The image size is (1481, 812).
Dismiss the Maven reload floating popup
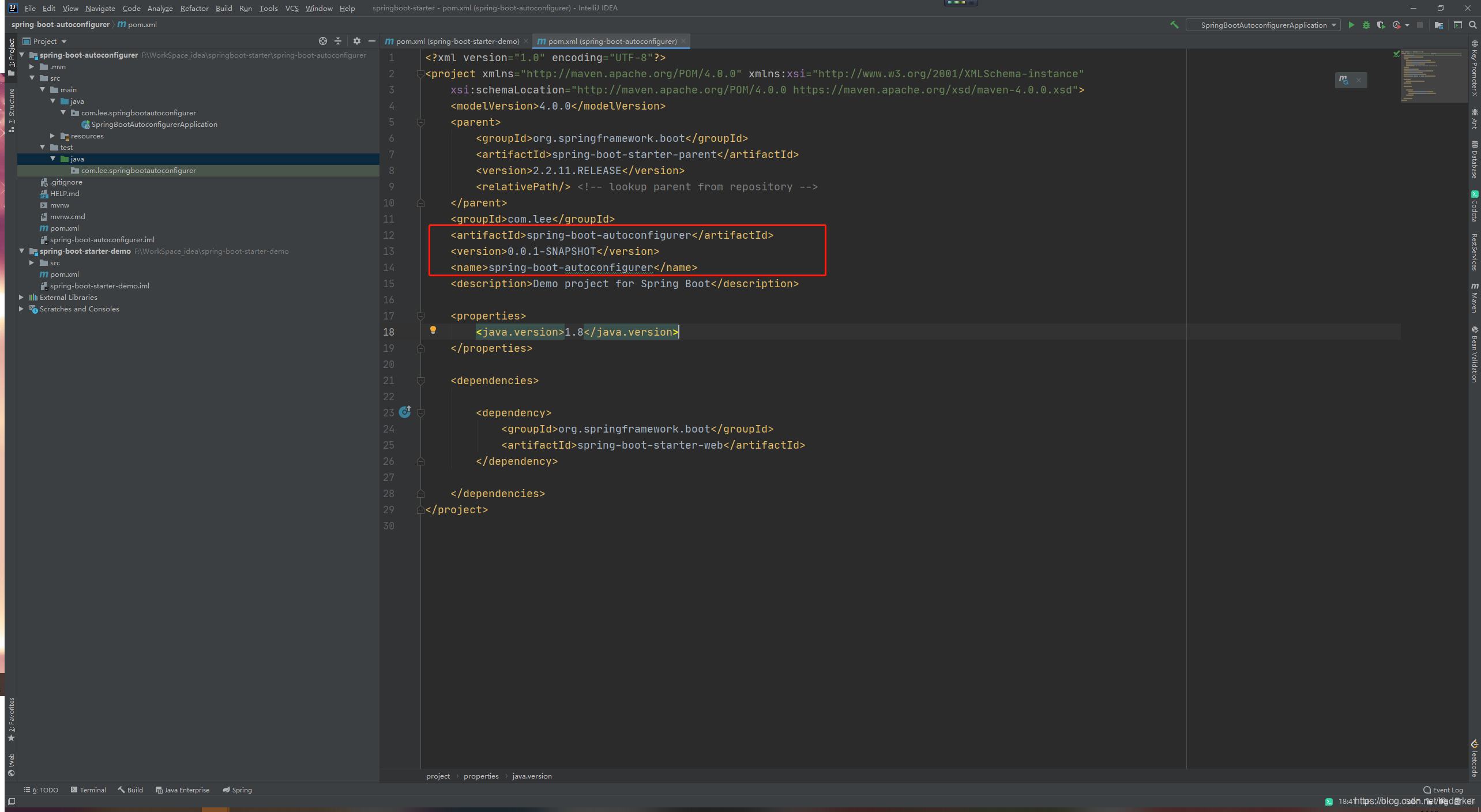pyautogui.click(x=1359, y=80)
